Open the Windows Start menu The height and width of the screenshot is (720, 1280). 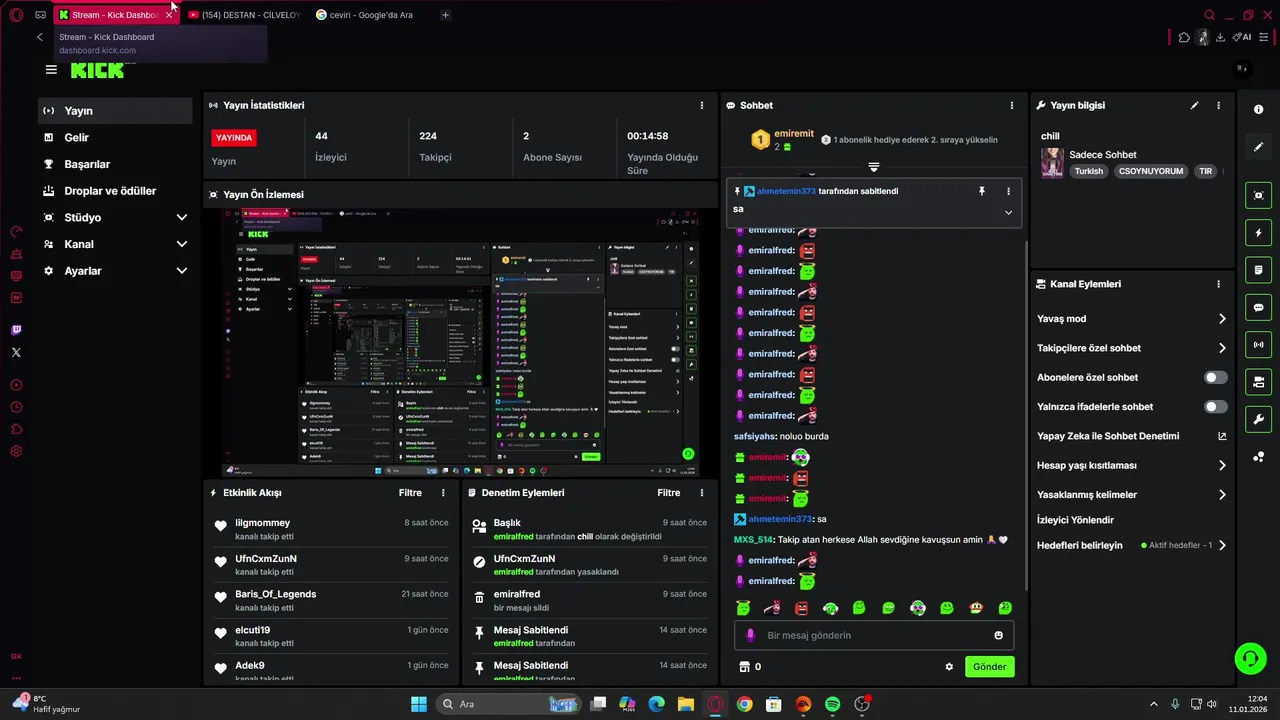click(419, 704)
